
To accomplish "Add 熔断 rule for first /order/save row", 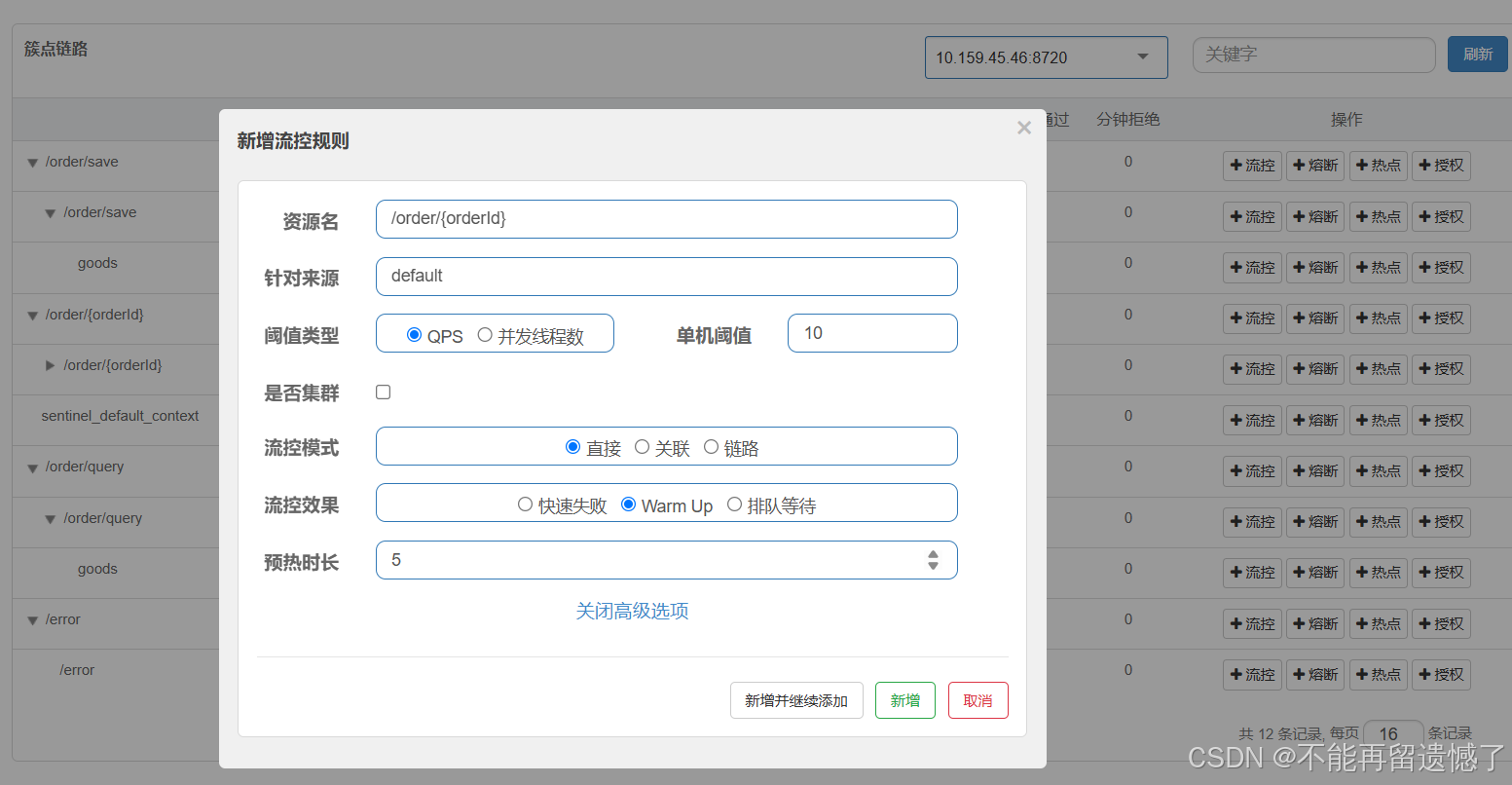I will 1315,166.
